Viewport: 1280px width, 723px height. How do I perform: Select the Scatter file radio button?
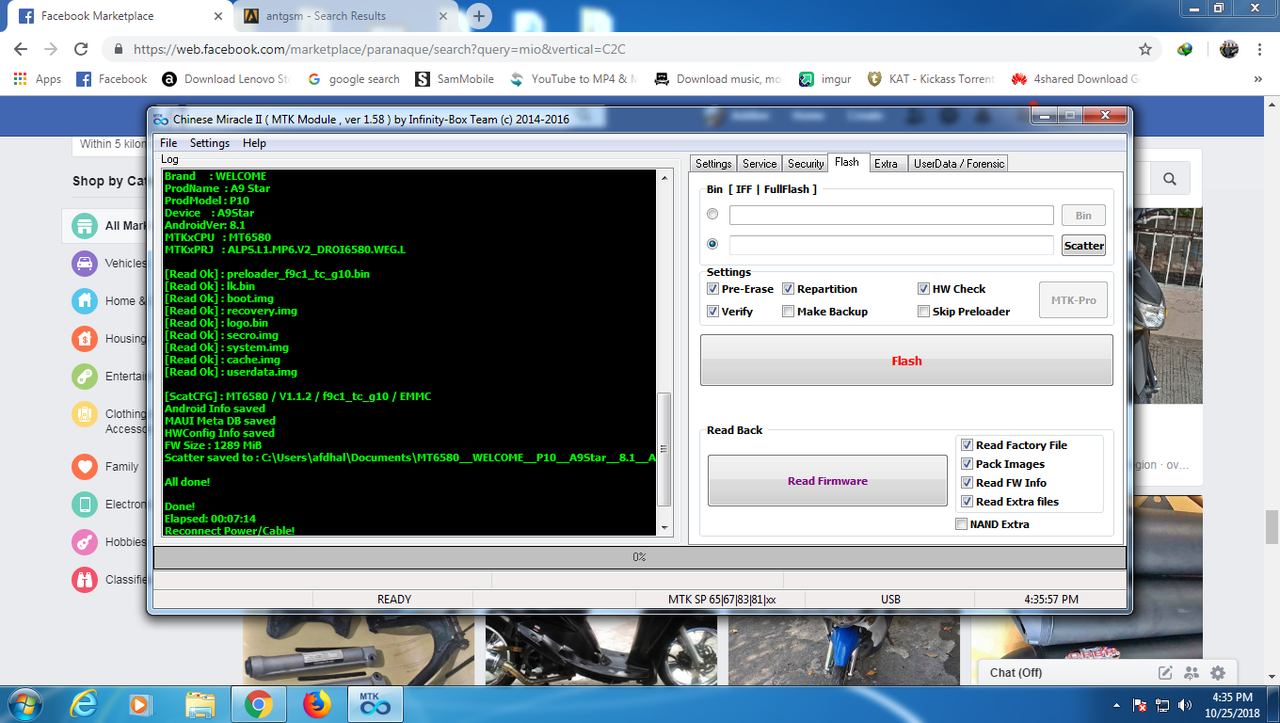coord(712,243)
